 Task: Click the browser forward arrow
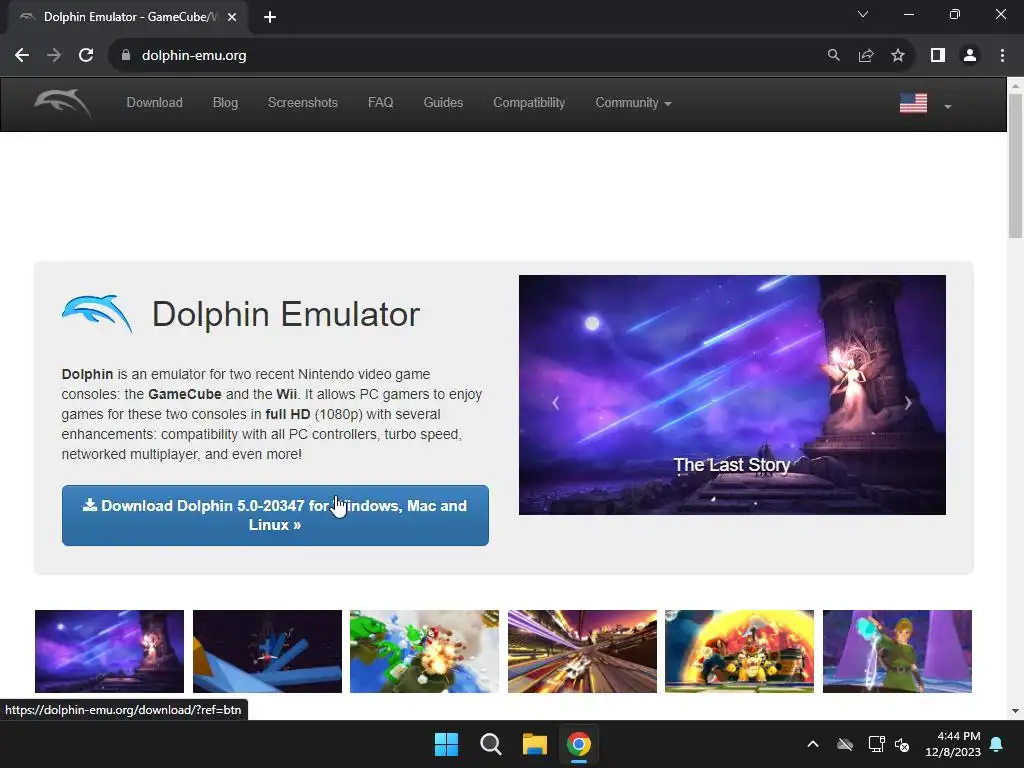click(x=54, y=56)
